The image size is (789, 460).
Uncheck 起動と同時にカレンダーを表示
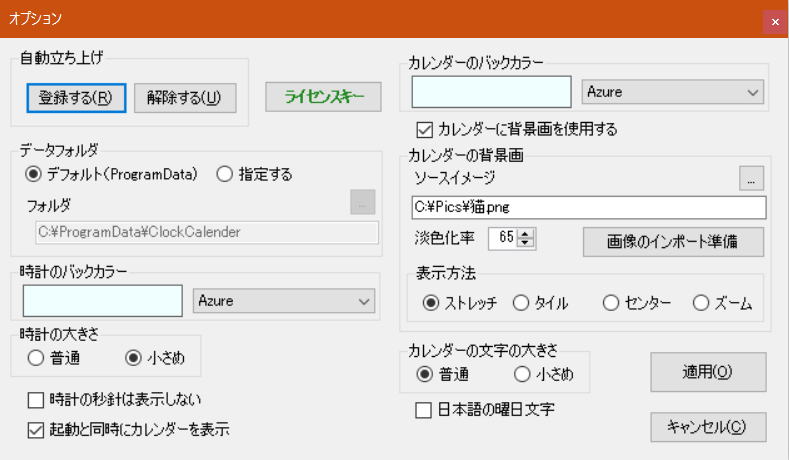(36, 430)
